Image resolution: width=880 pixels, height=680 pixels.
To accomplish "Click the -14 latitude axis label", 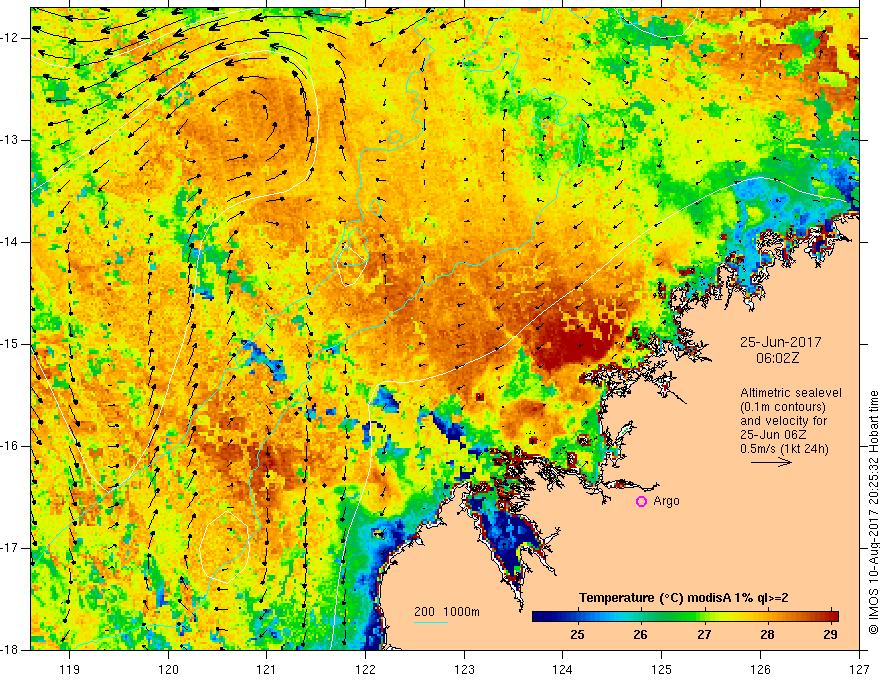I will (11, 242).
